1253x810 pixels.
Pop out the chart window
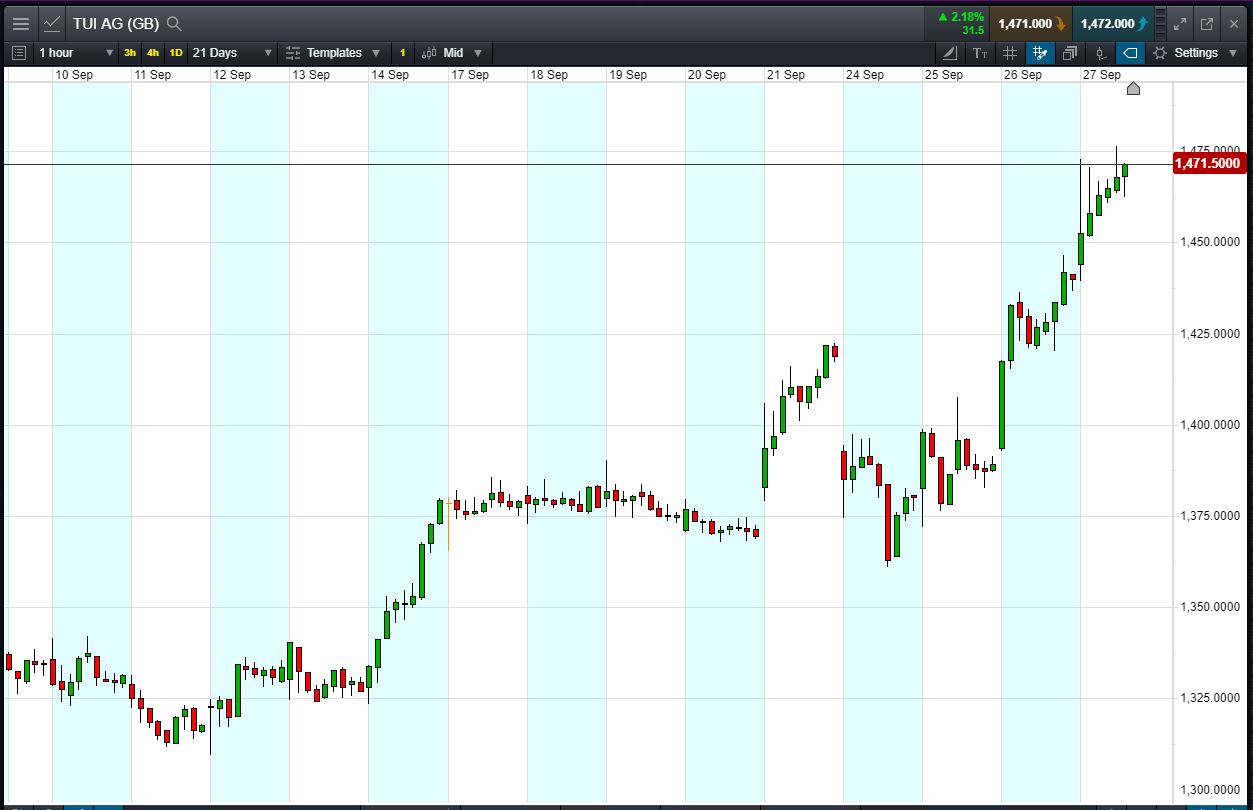click(x=1207, y=23)
